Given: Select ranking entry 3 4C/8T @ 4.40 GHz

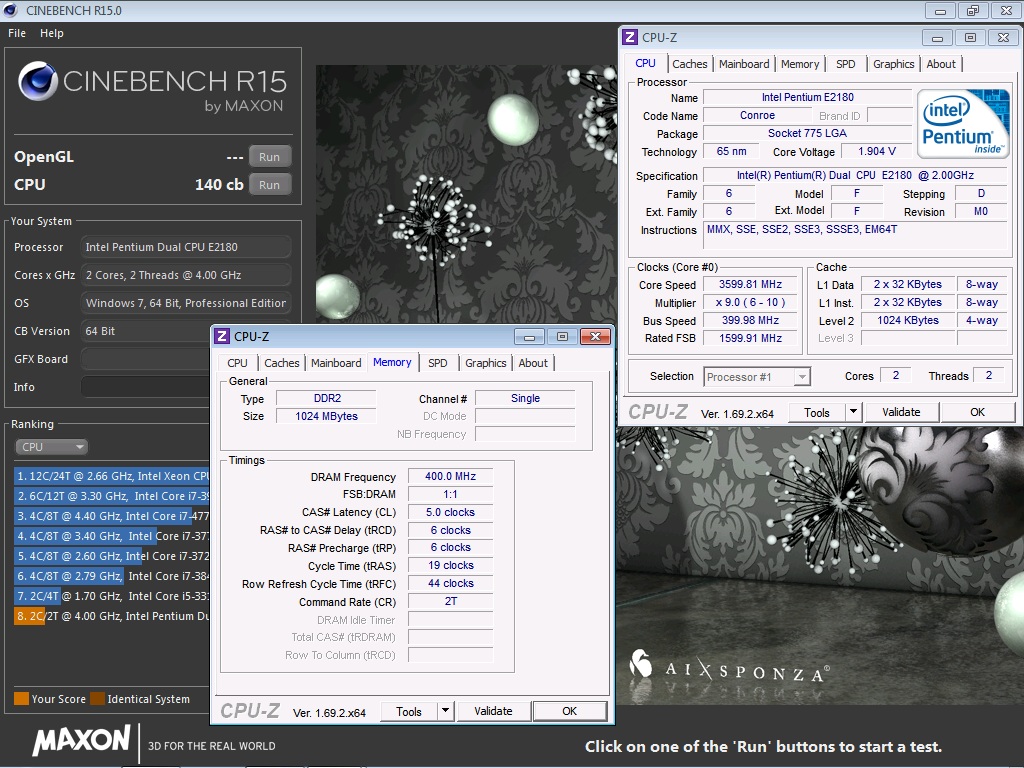Looking at the screenshot, I should coord(112,516).
